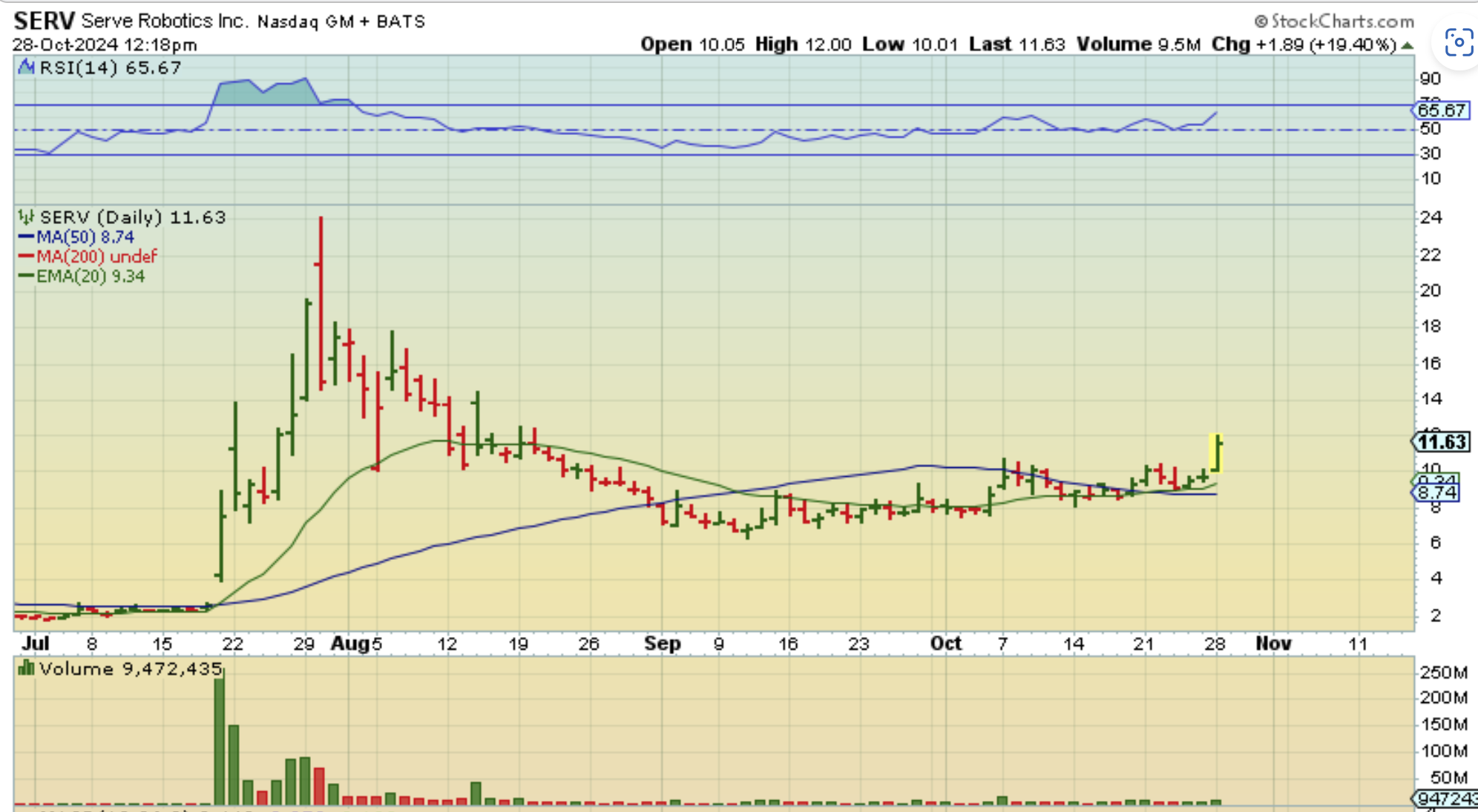
Task: Click the Aug label on the date axis
Action: 349,644
